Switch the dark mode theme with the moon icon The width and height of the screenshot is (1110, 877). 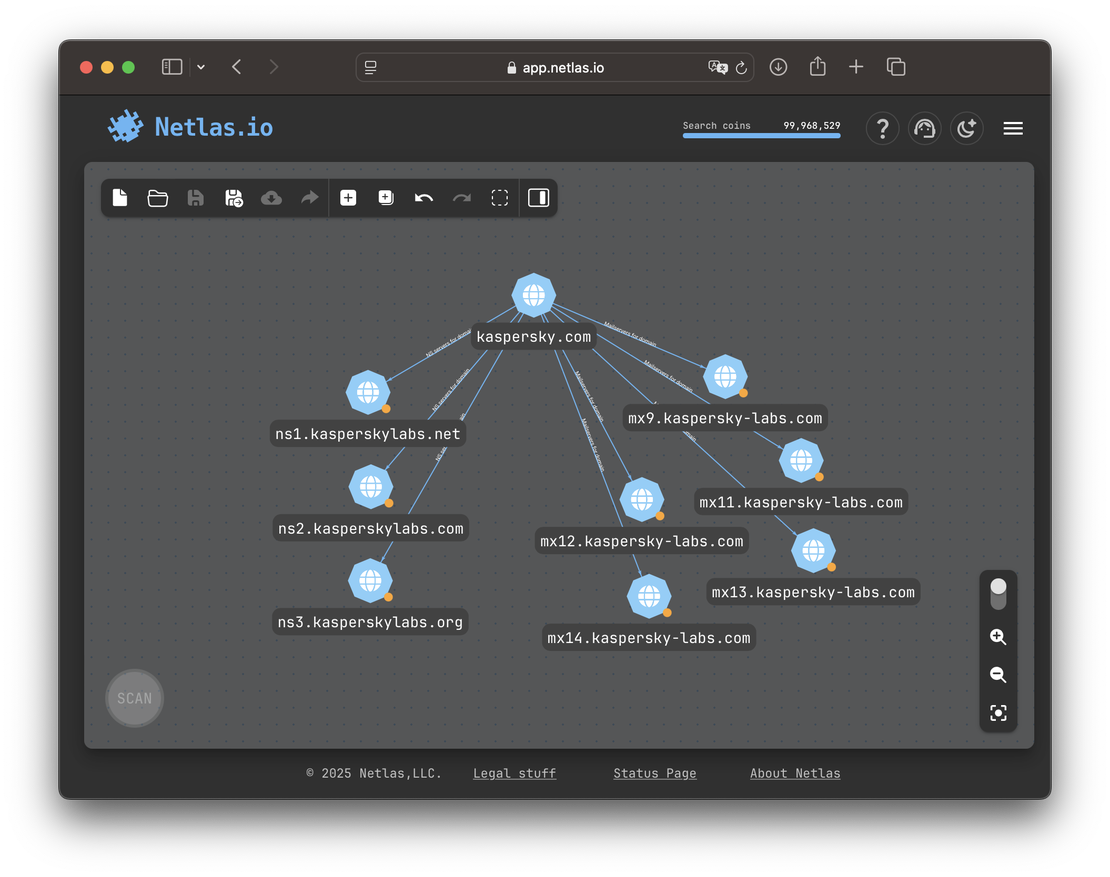coord(966,128)
